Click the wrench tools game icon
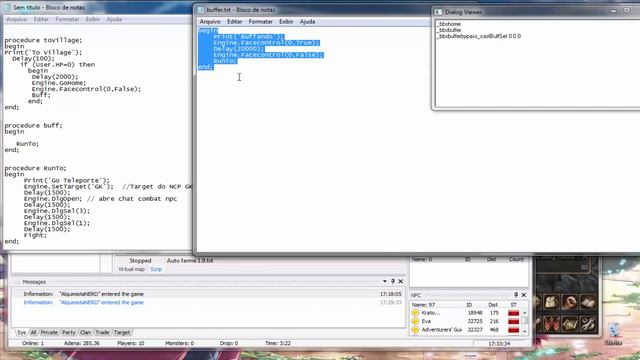 point(588,324)
